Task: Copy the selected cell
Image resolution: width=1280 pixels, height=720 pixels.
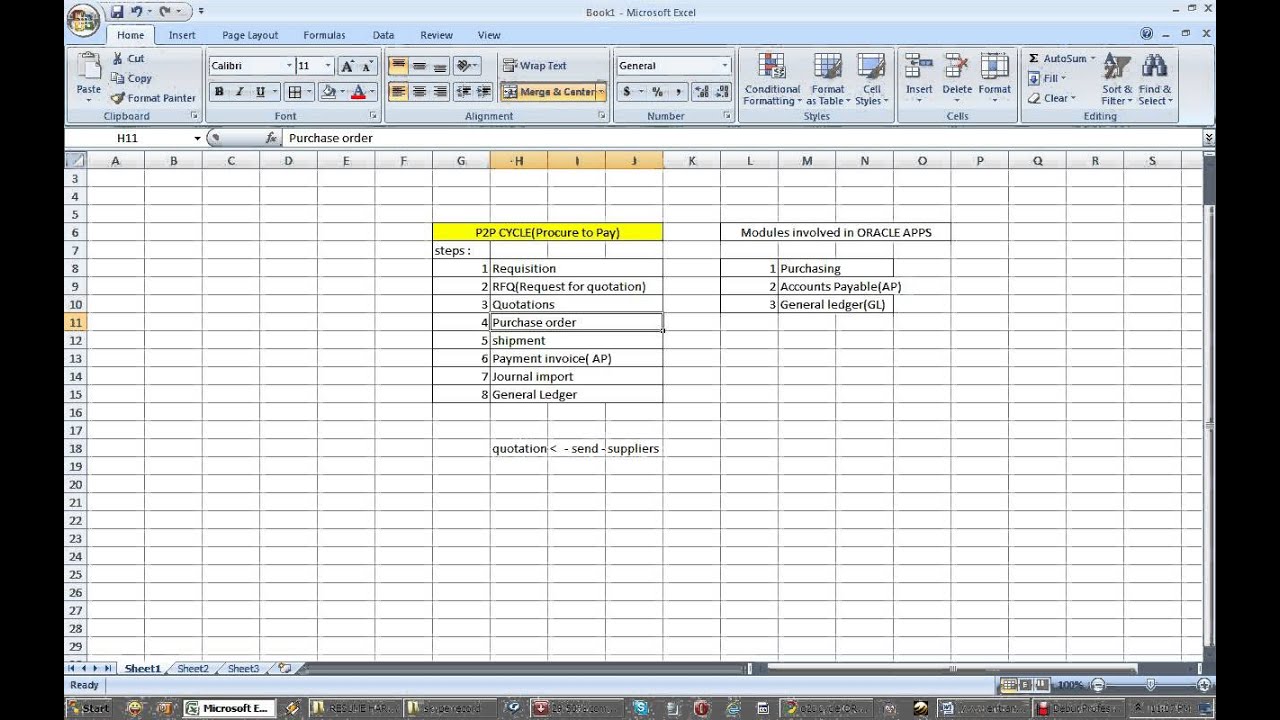Action: [131, 78]
